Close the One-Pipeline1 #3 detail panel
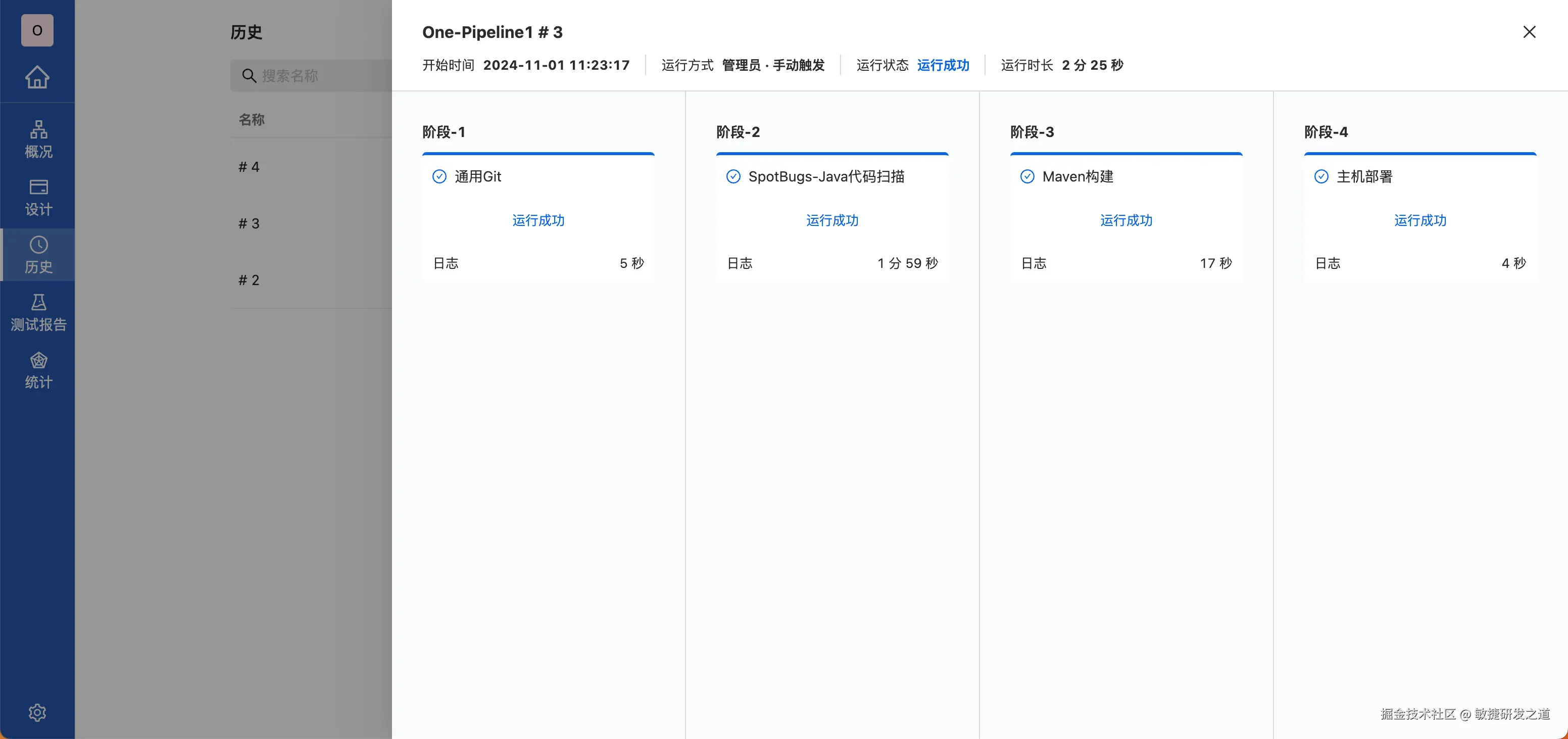The height and width of the screenshot is (739, 1568). (1529, 32)
